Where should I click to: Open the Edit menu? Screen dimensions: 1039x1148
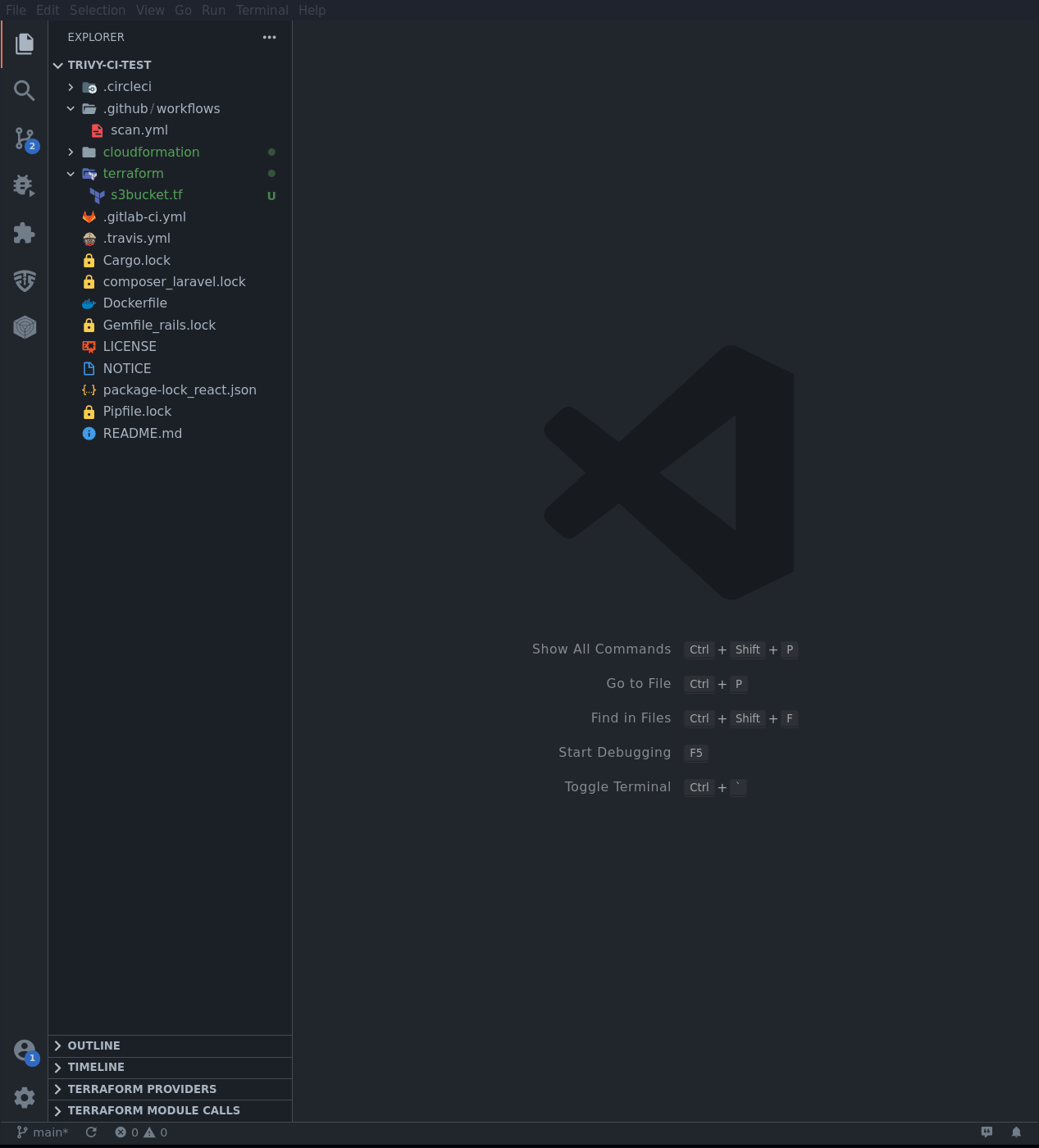pos(48,10)
